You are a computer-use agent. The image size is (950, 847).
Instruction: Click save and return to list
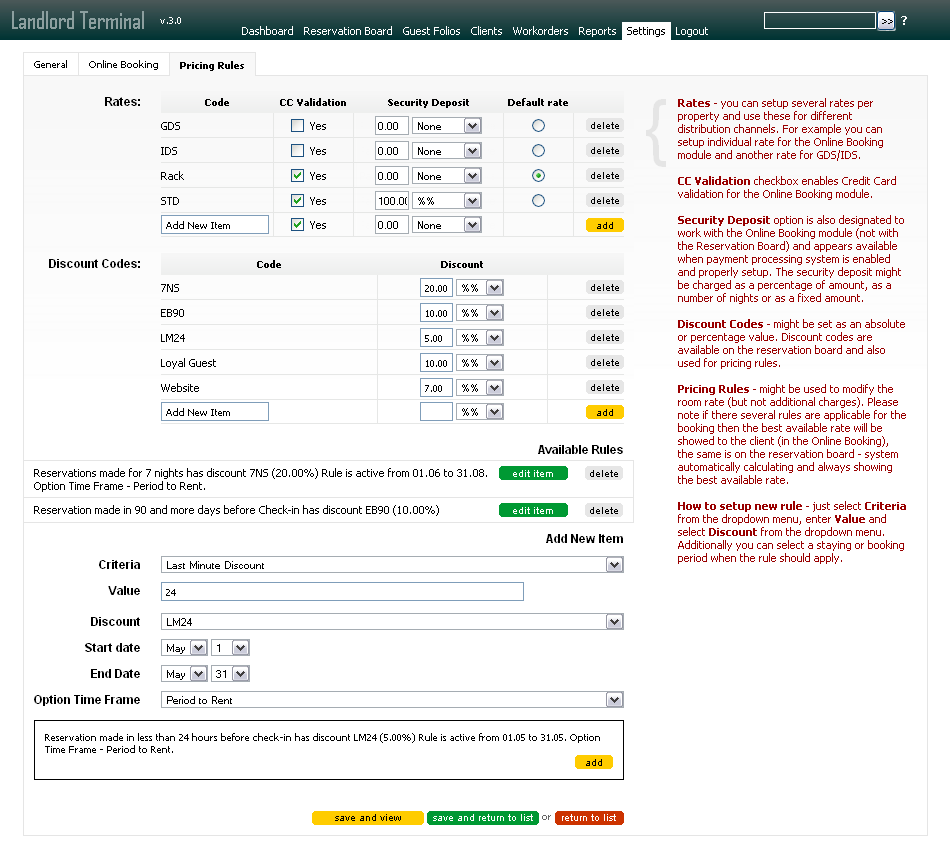coord(483,818)
